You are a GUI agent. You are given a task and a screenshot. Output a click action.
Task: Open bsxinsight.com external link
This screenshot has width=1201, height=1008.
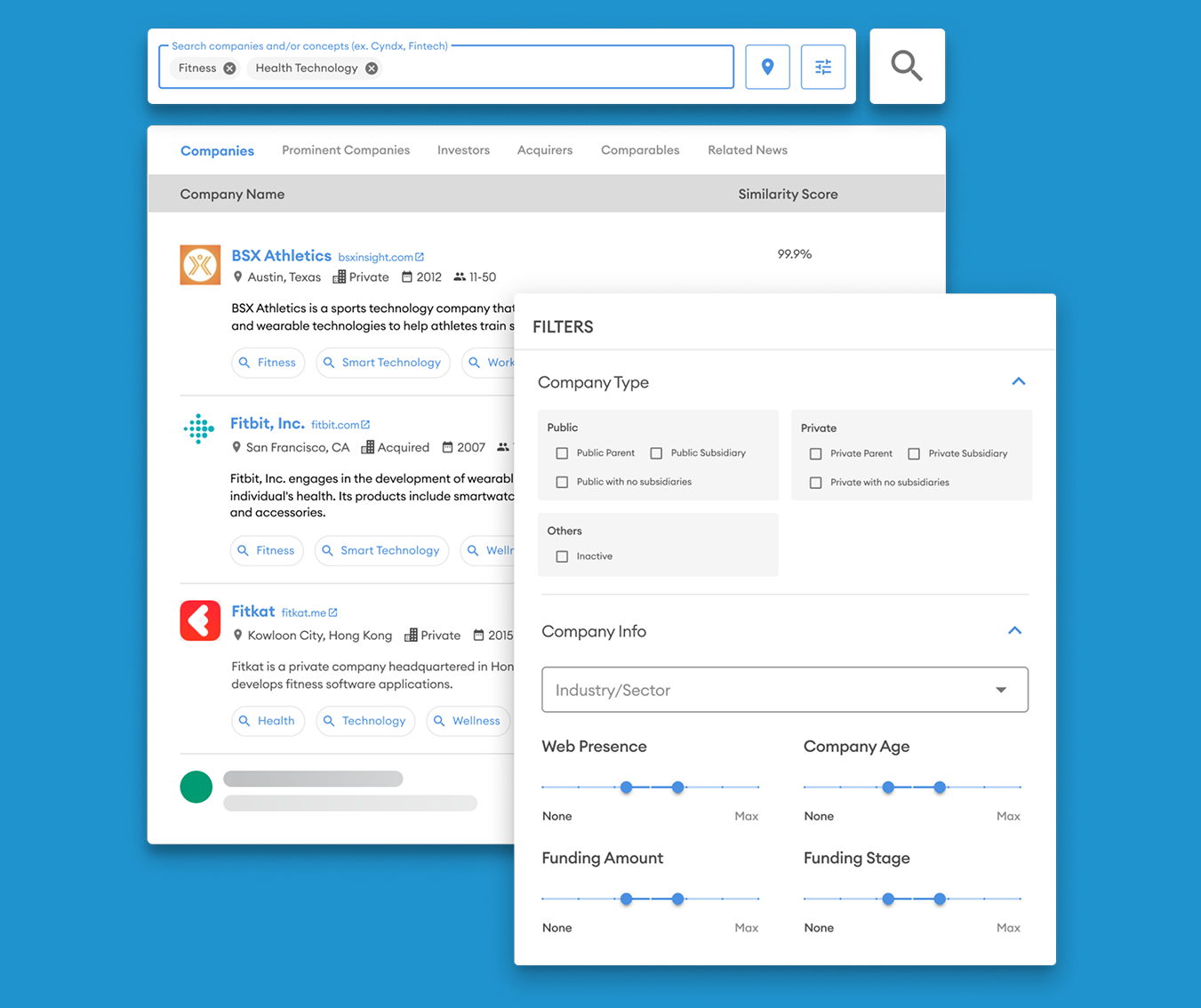(380, 257)
